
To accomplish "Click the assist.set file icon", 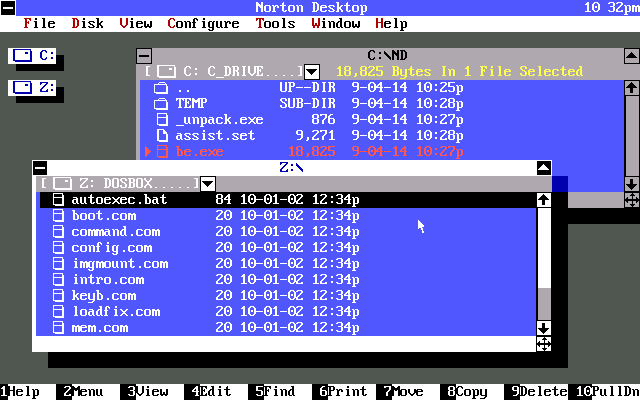I will click(x=160, y=135).
